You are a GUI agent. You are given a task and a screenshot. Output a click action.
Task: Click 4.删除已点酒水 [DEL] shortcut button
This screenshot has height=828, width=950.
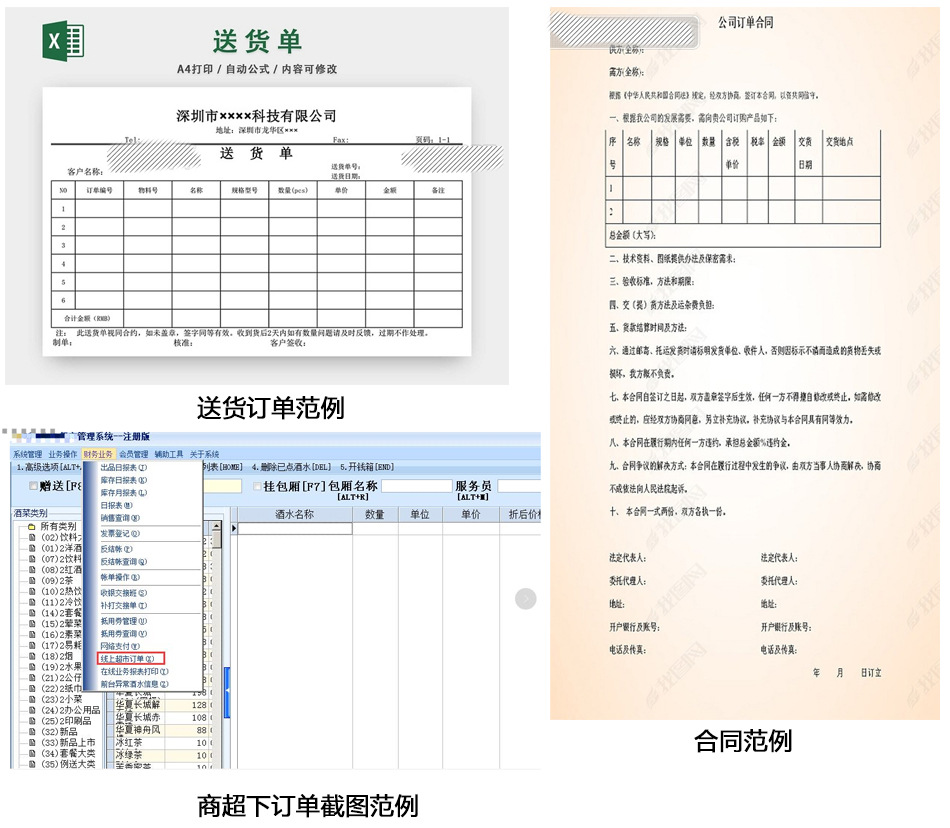(x=291, y=467)
